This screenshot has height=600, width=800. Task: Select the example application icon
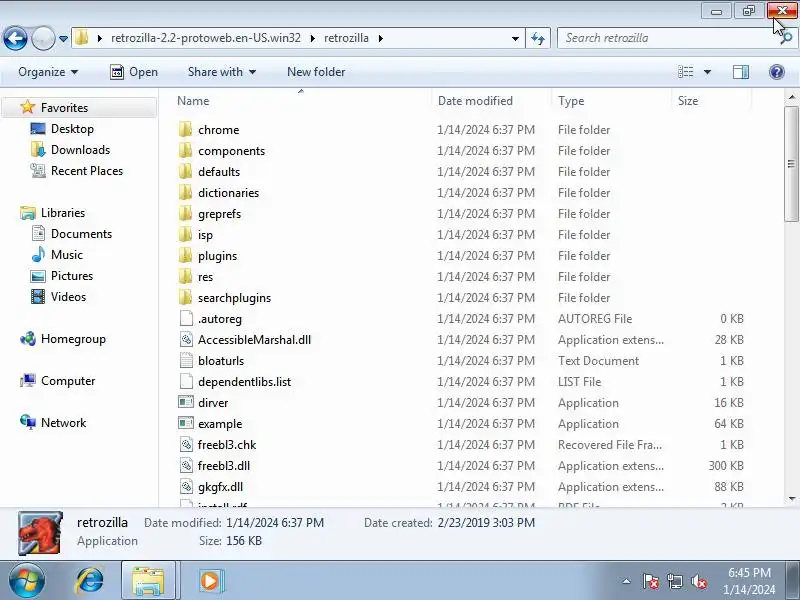[186, 423]
